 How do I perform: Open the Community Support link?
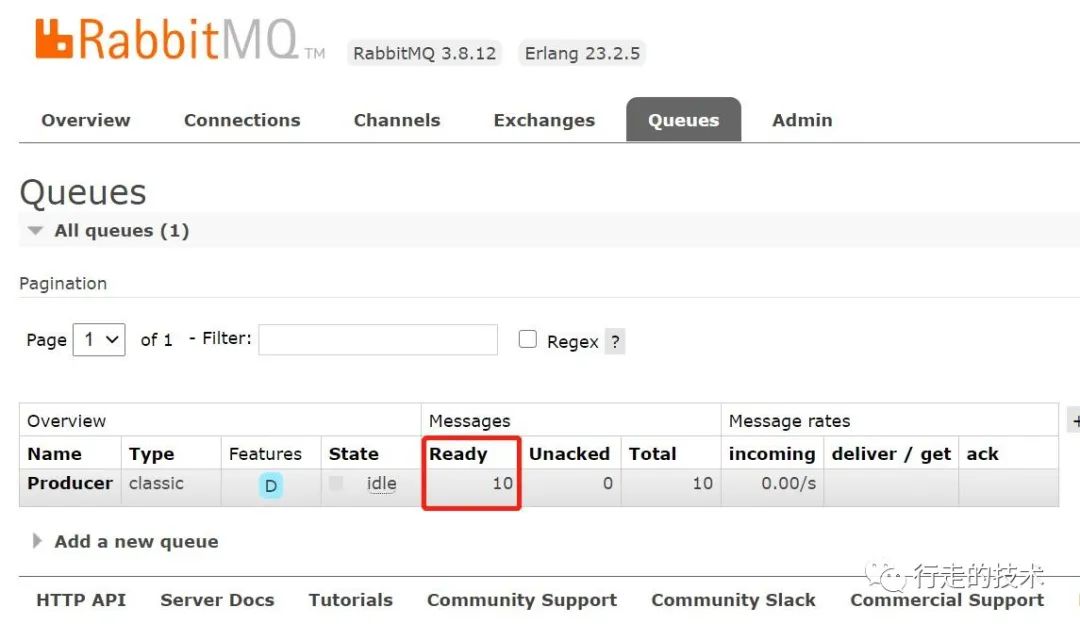point(522,601)
